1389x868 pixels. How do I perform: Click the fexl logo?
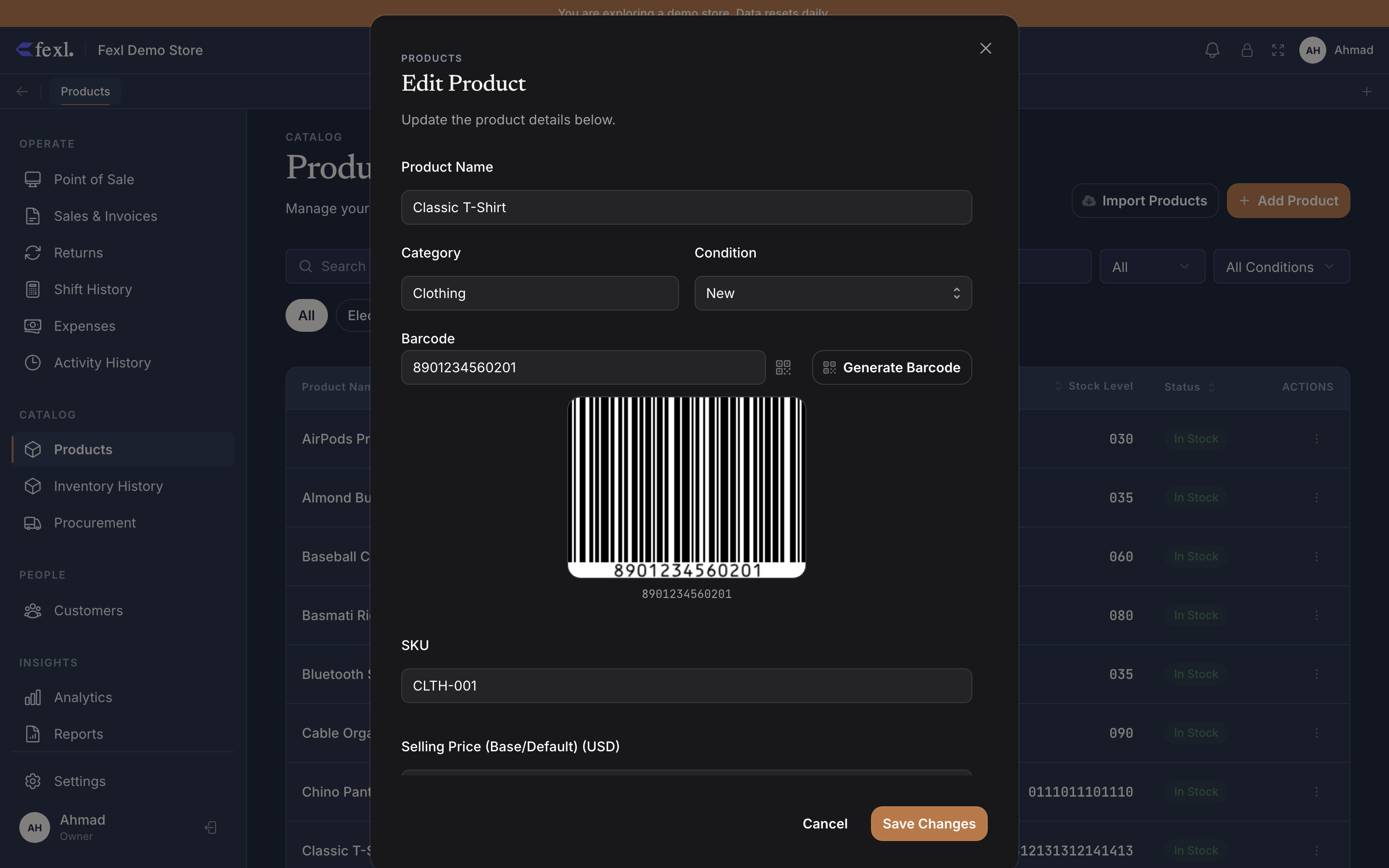[45, 50]
